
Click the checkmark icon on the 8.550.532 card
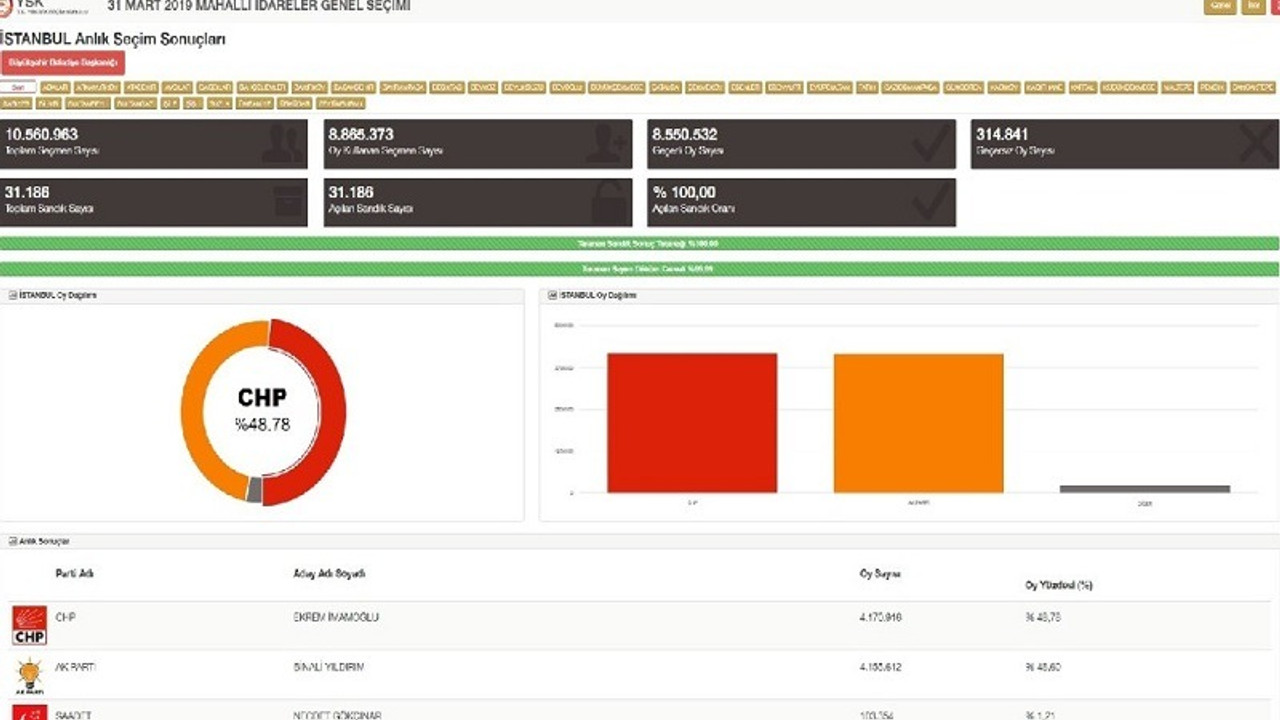tap(931, 144)
